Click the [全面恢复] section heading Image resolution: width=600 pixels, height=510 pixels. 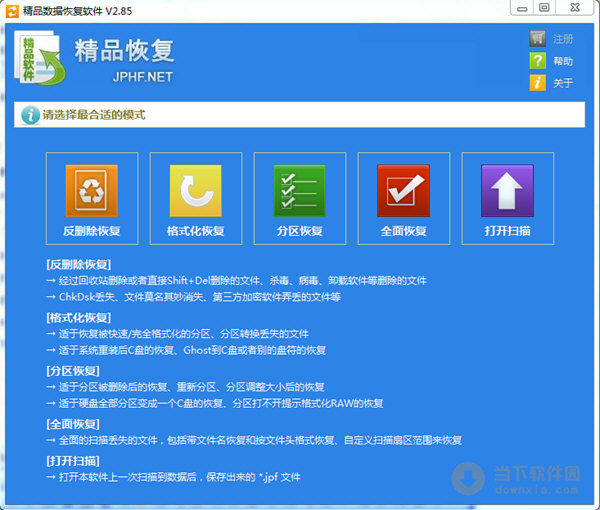(73, 424)
